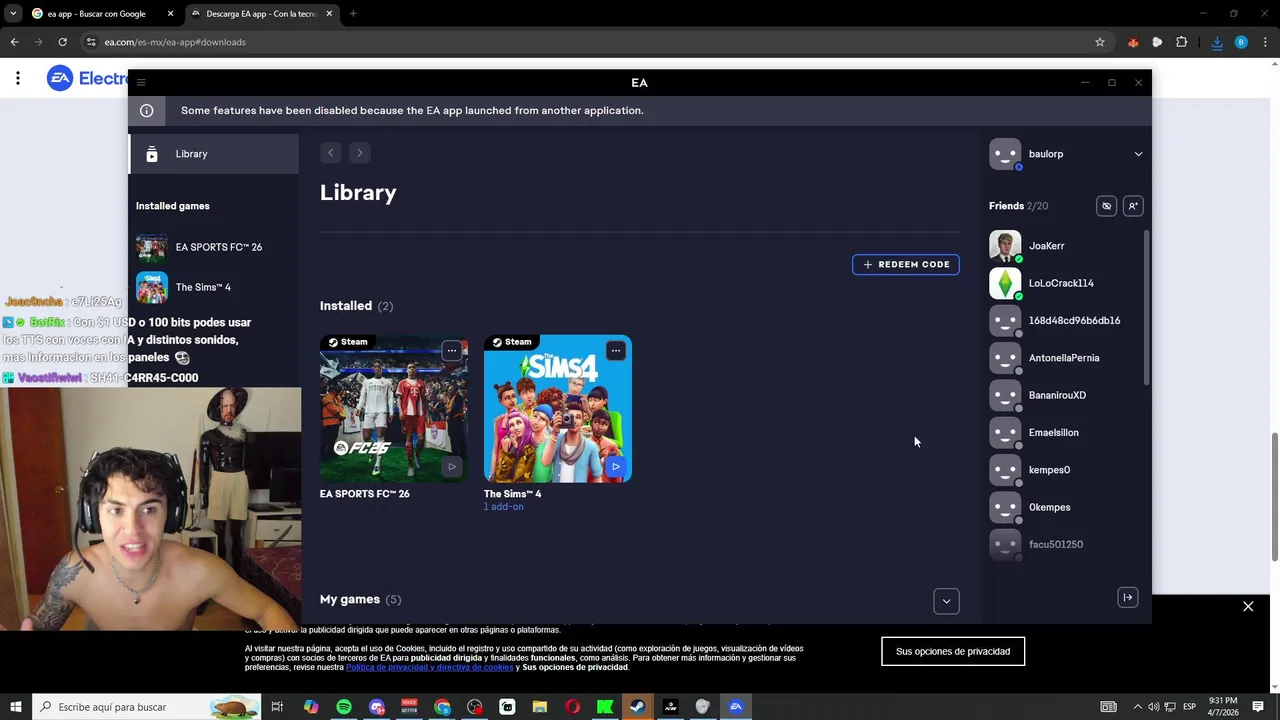Play The Sims 4 via tile play button
The width and height of the screenshot is (1280, 720).
point(616,466)
